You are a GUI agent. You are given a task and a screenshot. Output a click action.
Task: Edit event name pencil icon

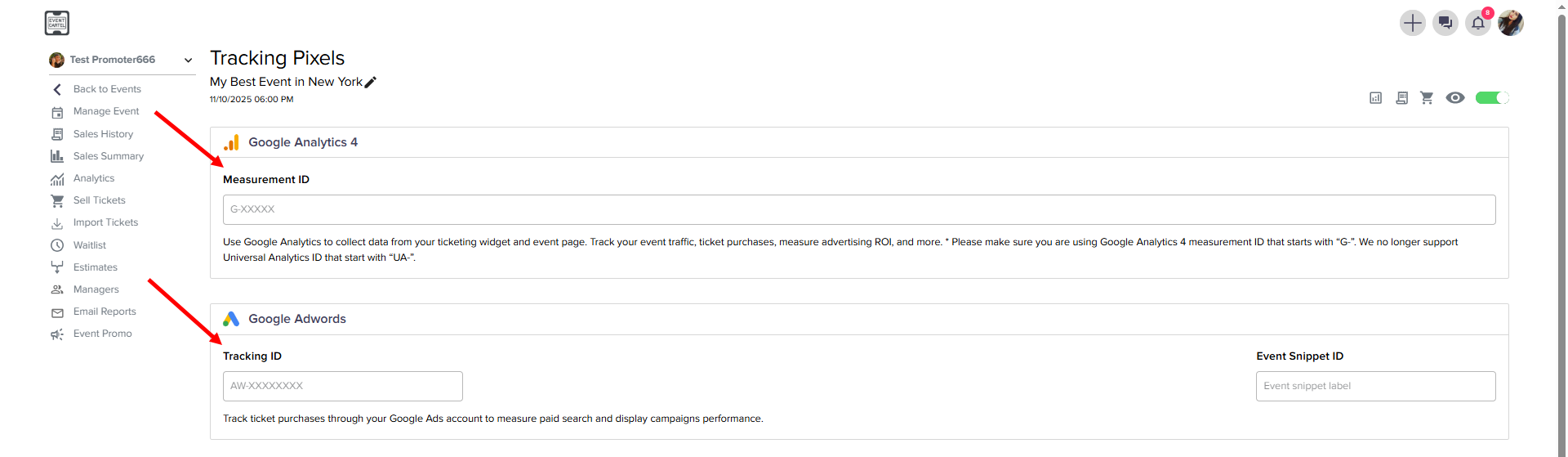[370, 82]
